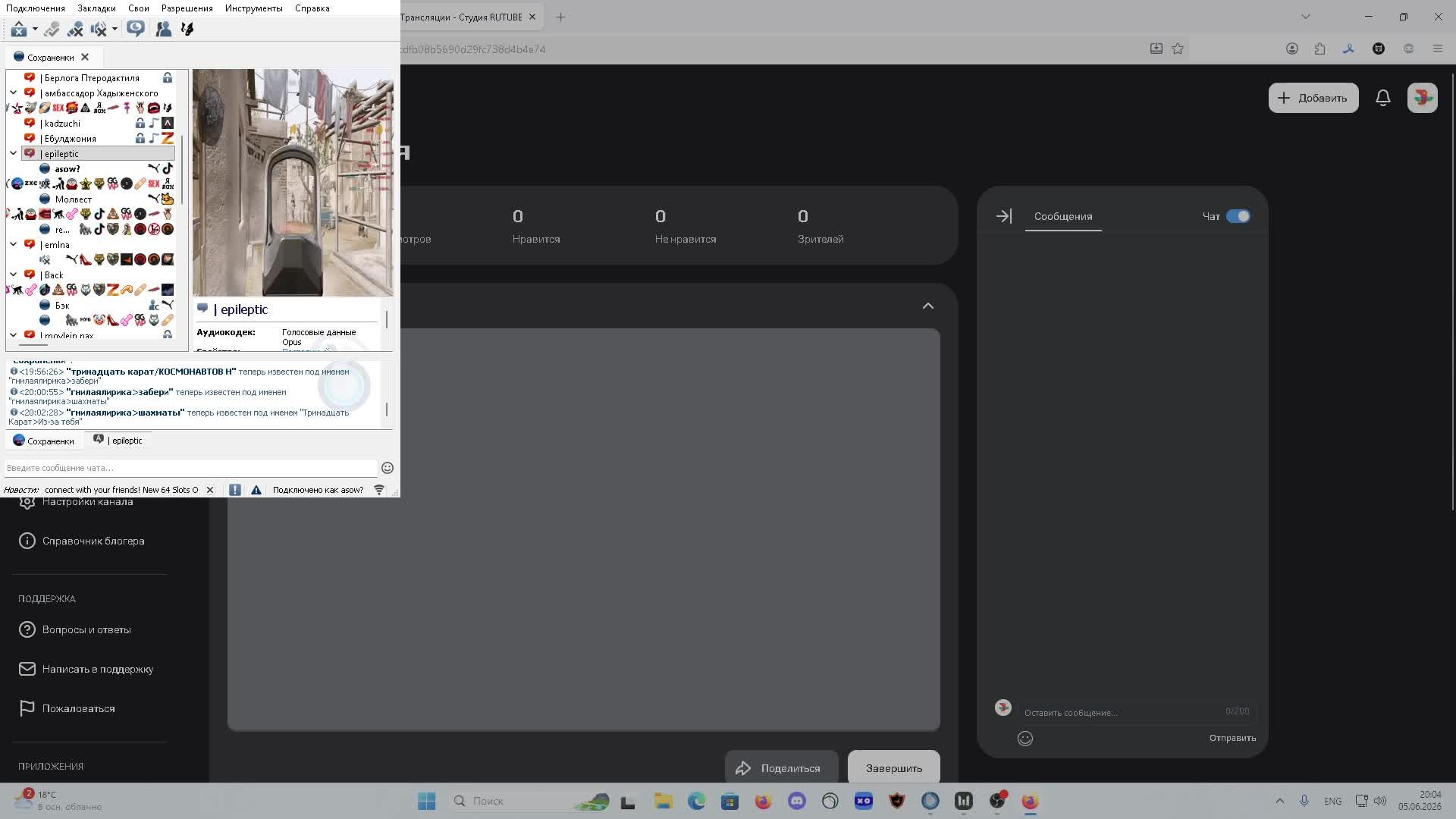This screenshot has height=819, width=1456.
Task: Close the news ticker in TeamSpeak status bar
Action: (210, 490)
